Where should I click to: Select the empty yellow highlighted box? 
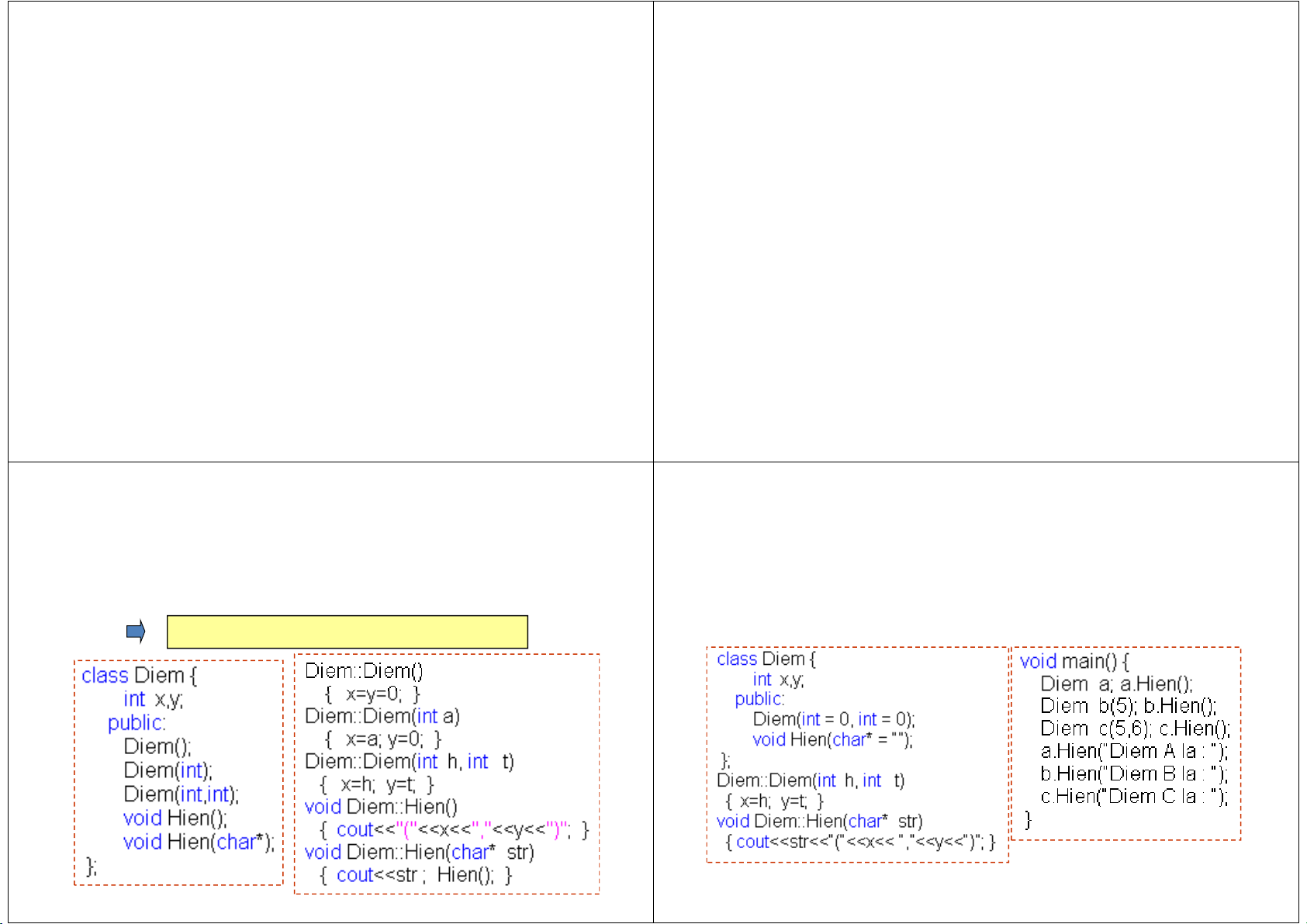click(347, 632)
